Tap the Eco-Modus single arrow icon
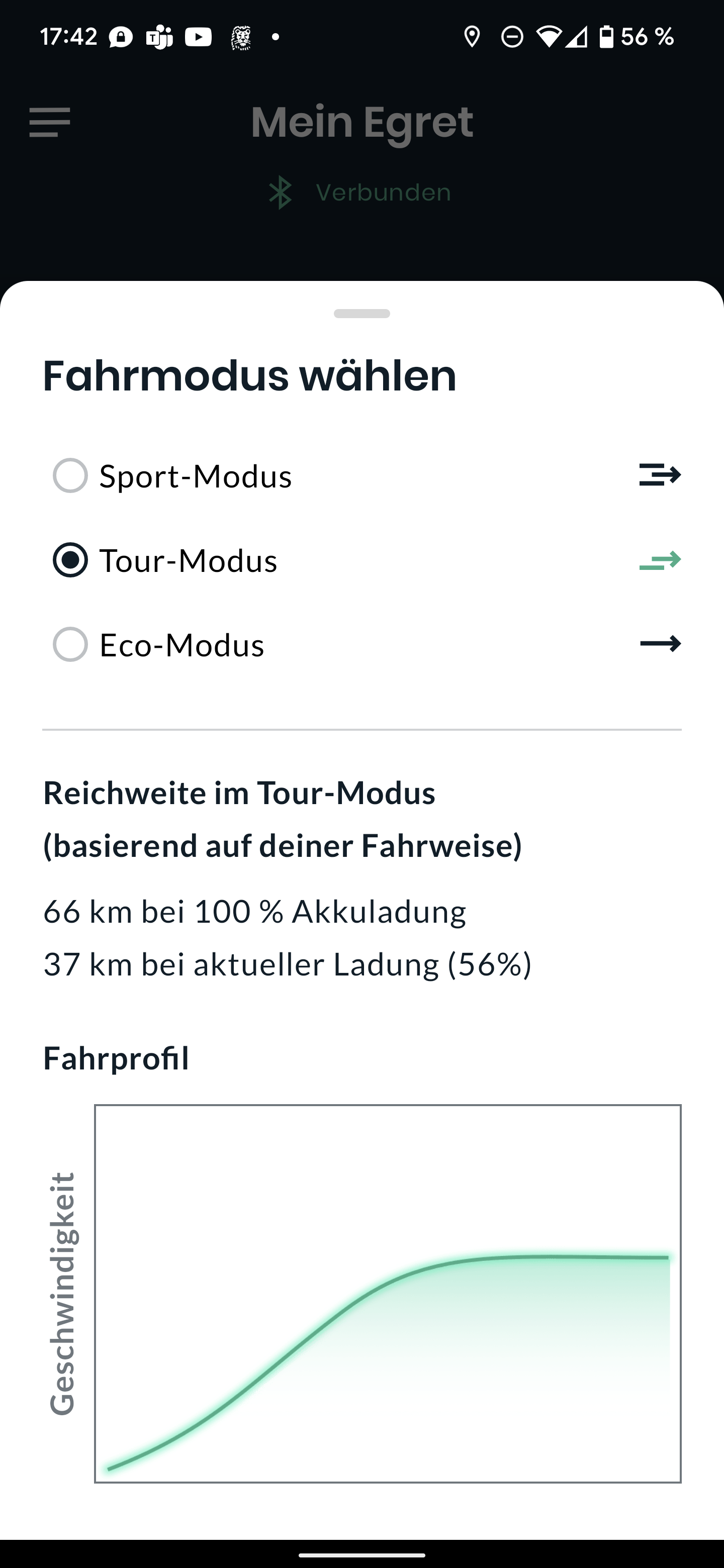 point(661,644)
